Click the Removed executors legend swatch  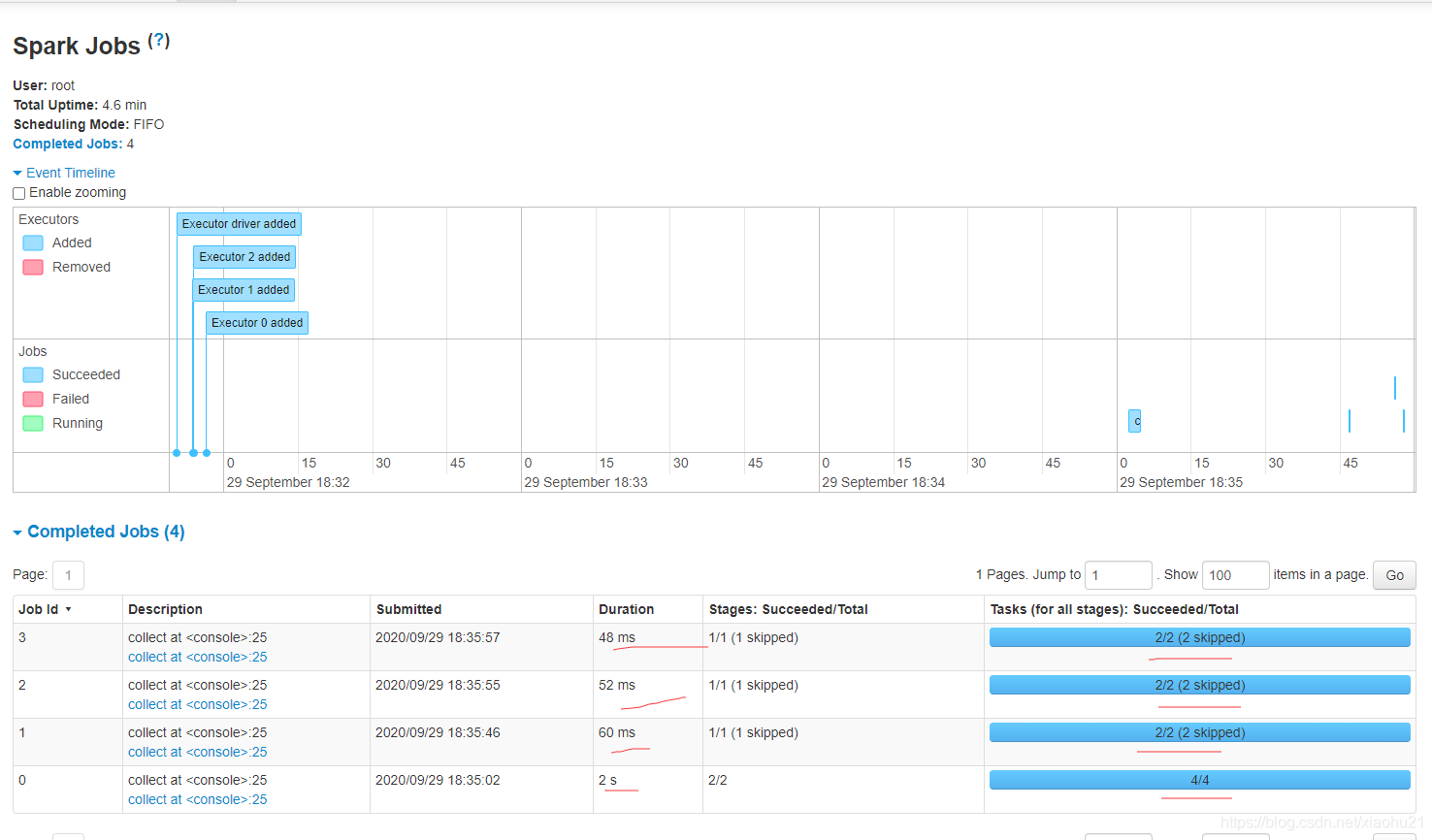[33, 268]
